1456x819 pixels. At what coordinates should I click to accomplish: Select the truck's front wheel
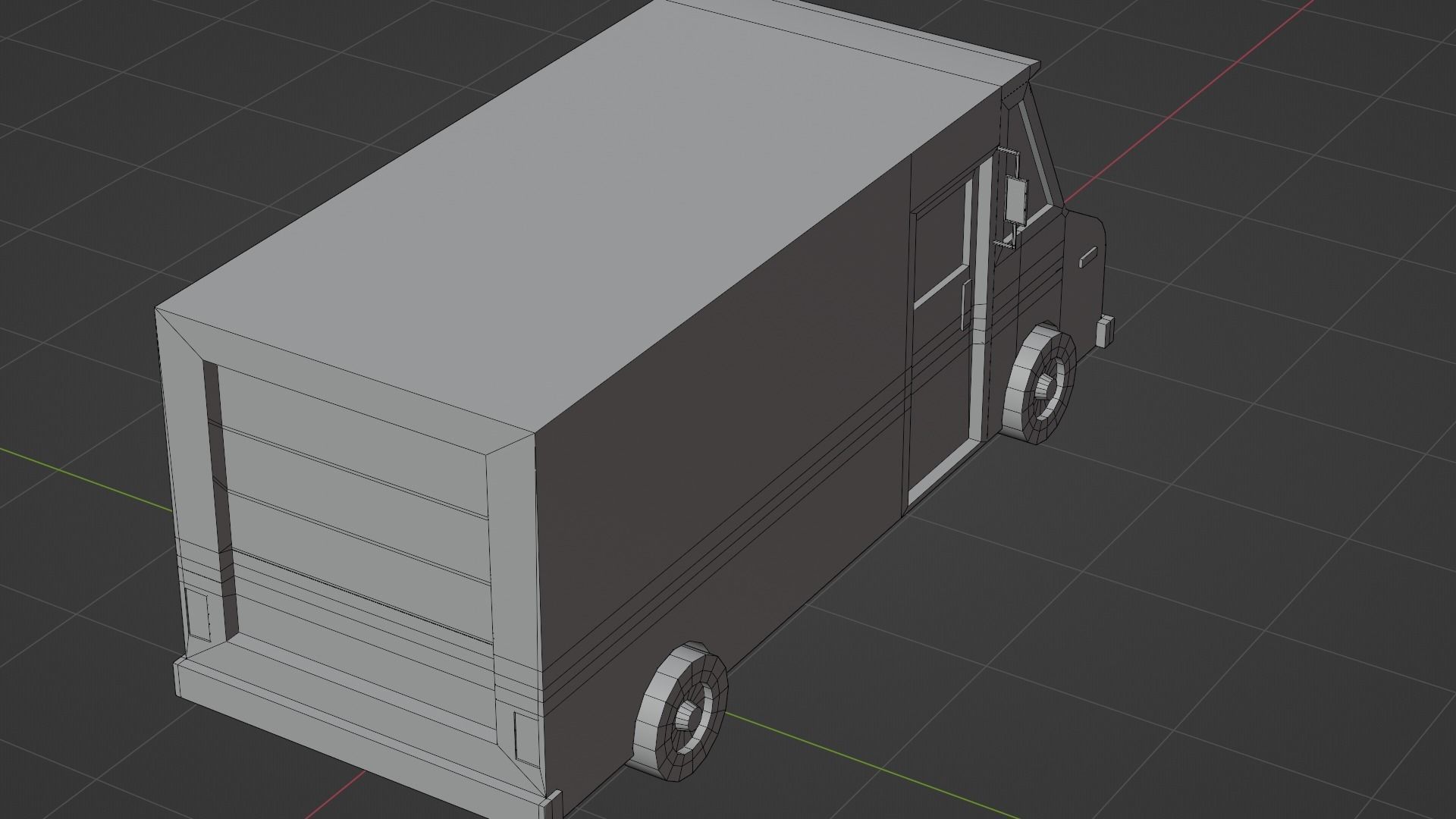[1039, 384]
